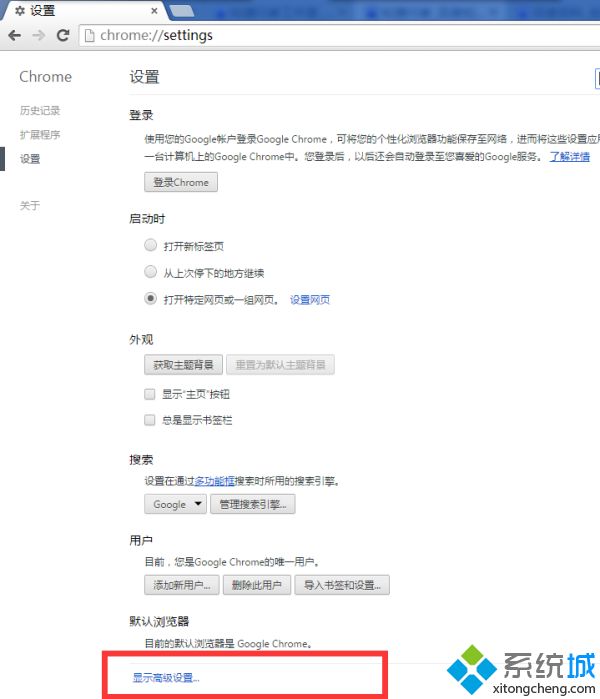Image resolution: width=600 pixels, height=699 pixels.
Task: Select 设置 in the sidebar
Action: pyautogui.click(x=30, y=159)
